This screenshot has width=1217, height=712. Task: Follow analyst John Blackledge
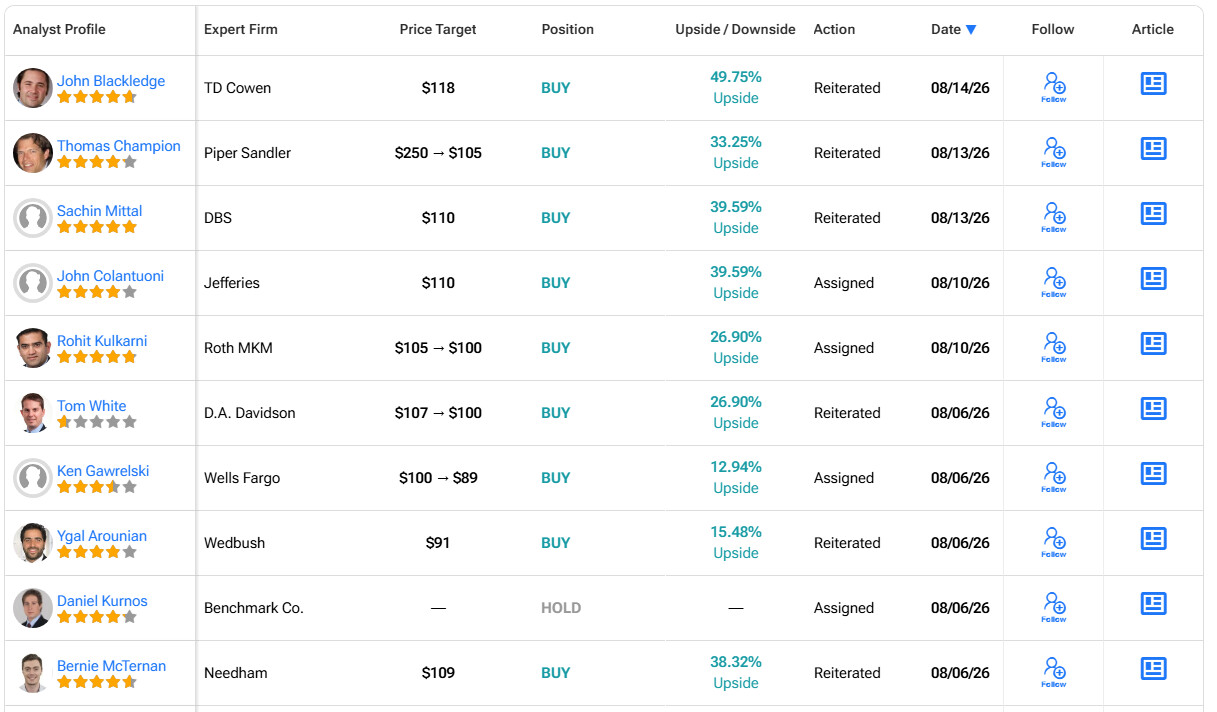click(1054, 87)
